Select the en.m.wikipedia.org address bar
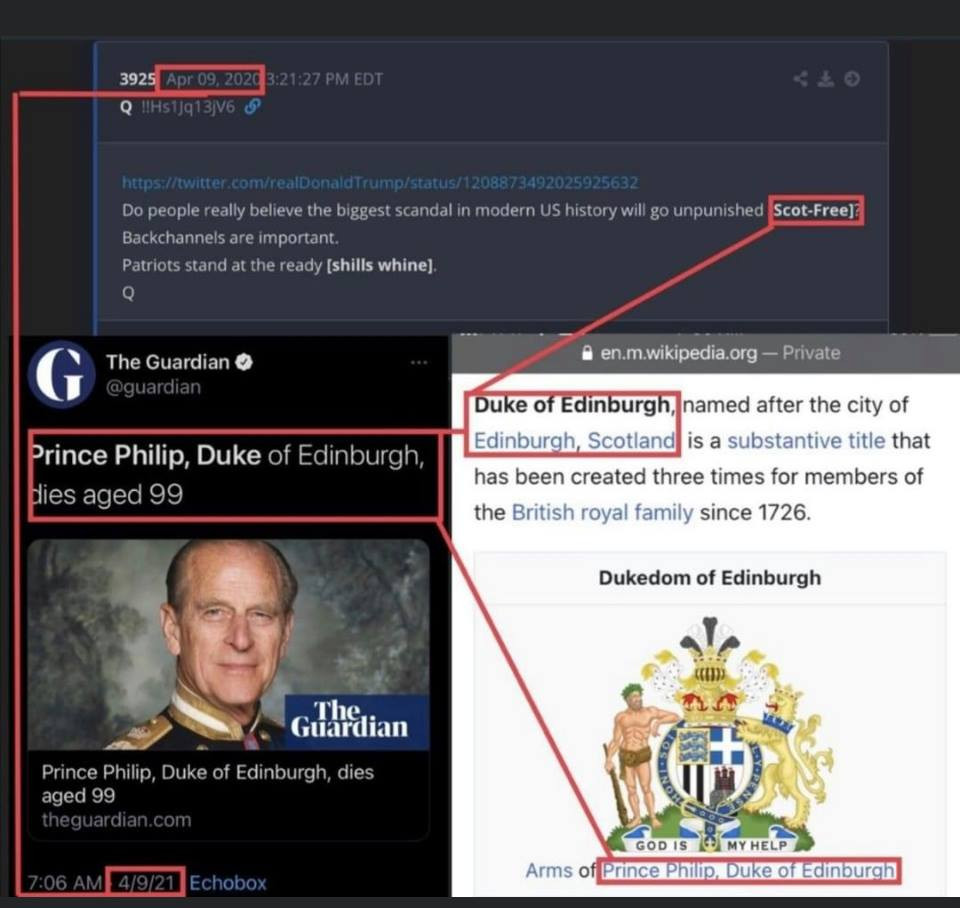 pos(705,353)
